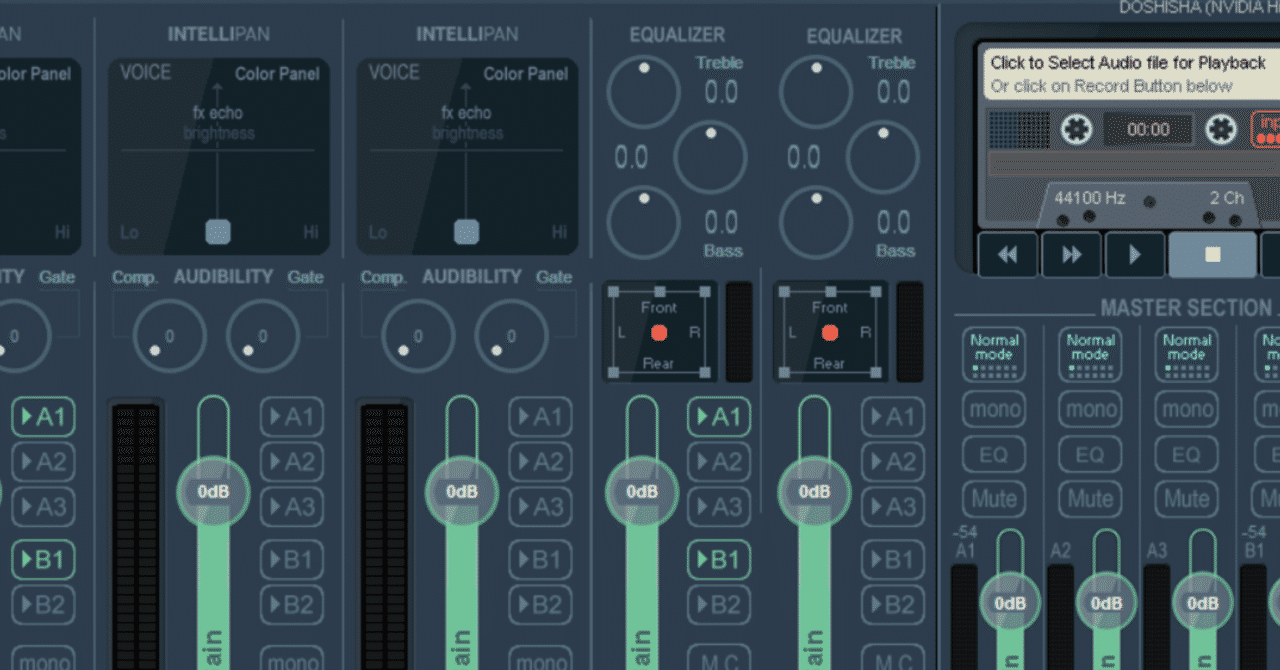Enable B1 on the right EQUALIZER strip

pos(892,560)
